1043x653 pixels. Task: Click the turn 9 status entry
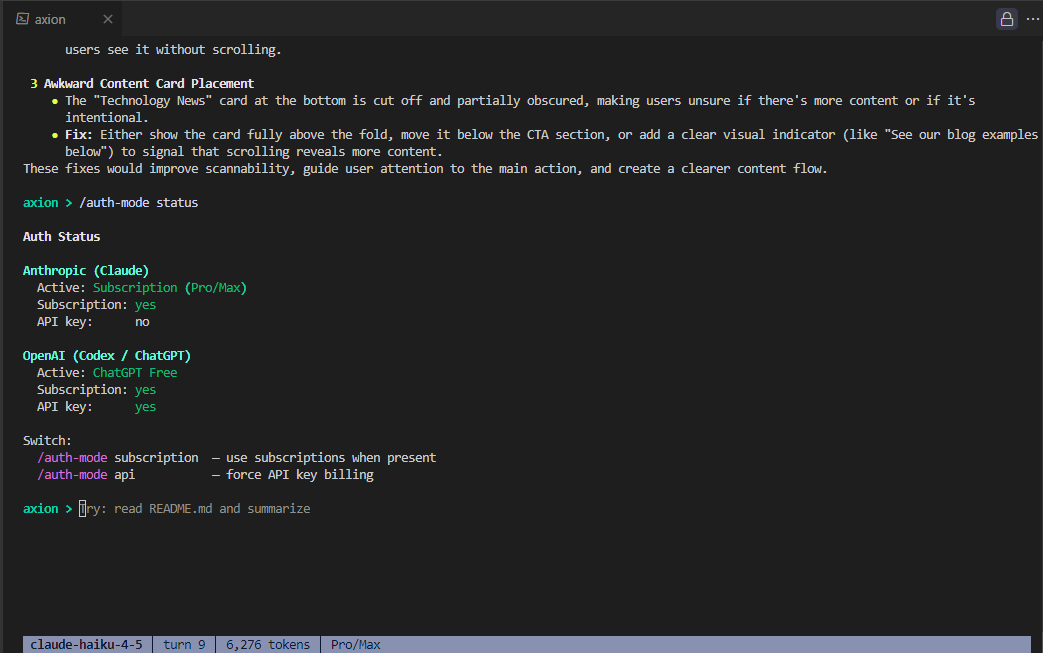coord(184,644)
